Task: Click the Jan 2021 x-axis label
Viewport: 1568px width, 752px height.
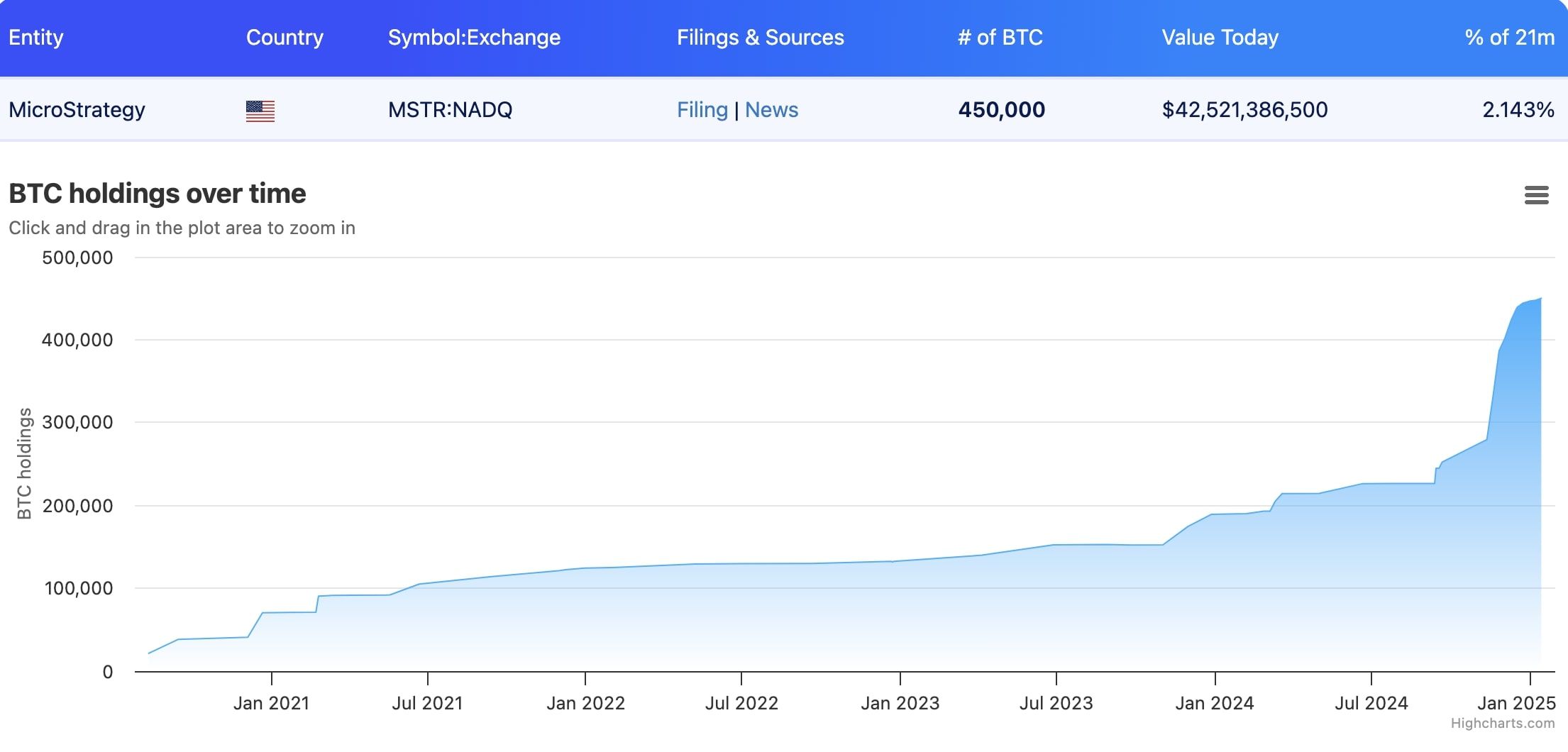Action: point(272,703)
